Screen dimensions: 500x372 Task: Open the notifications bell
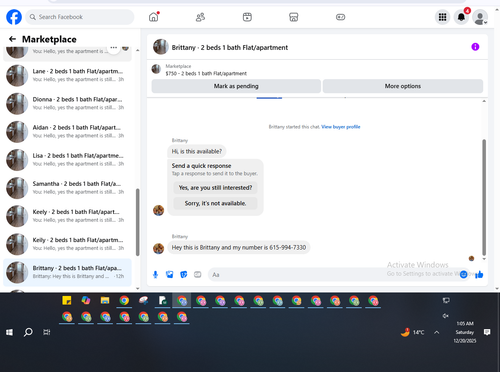461,17
